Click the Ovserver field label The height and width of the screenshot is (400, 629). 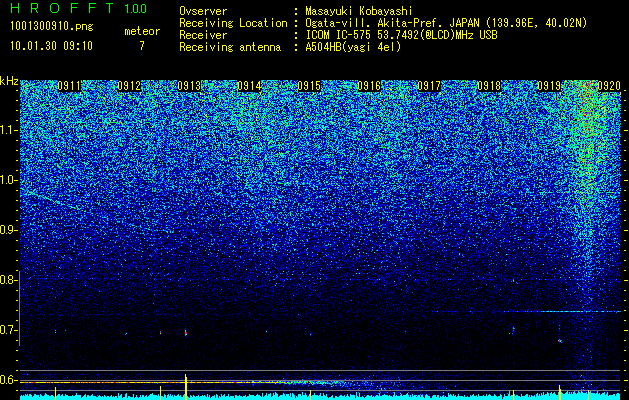203,11
